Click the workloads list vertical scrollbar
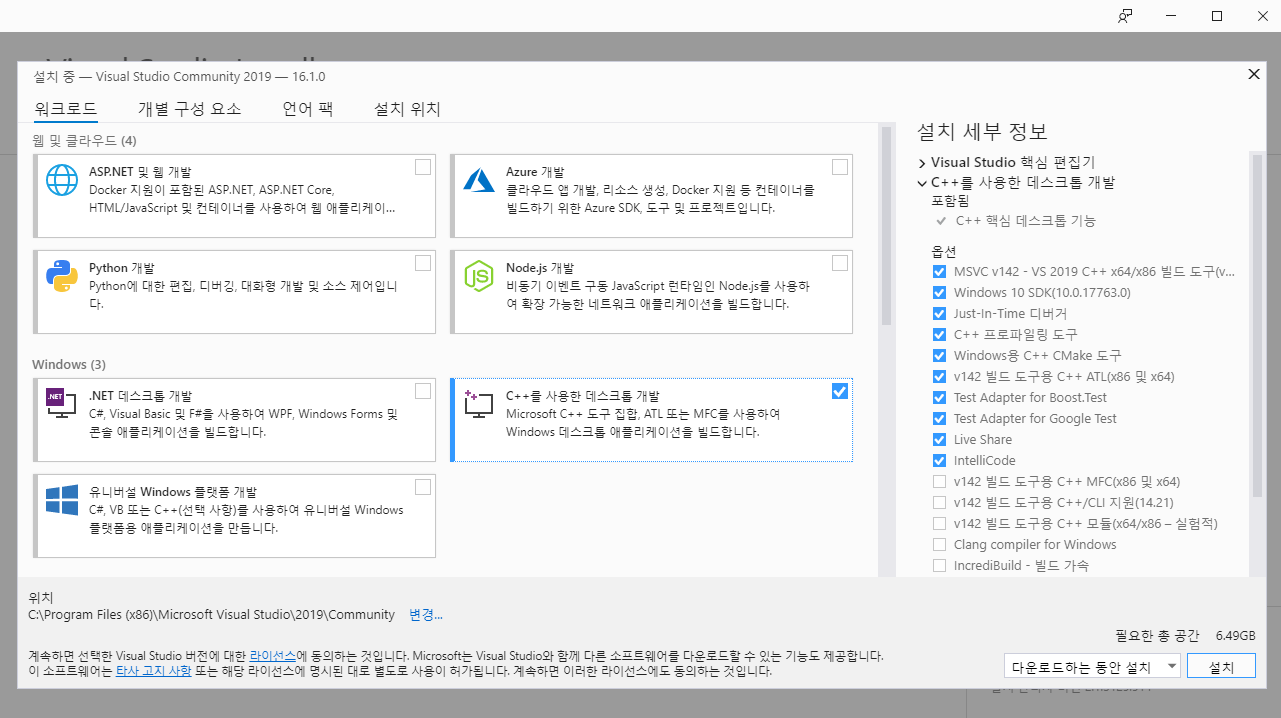 point(886,226)
